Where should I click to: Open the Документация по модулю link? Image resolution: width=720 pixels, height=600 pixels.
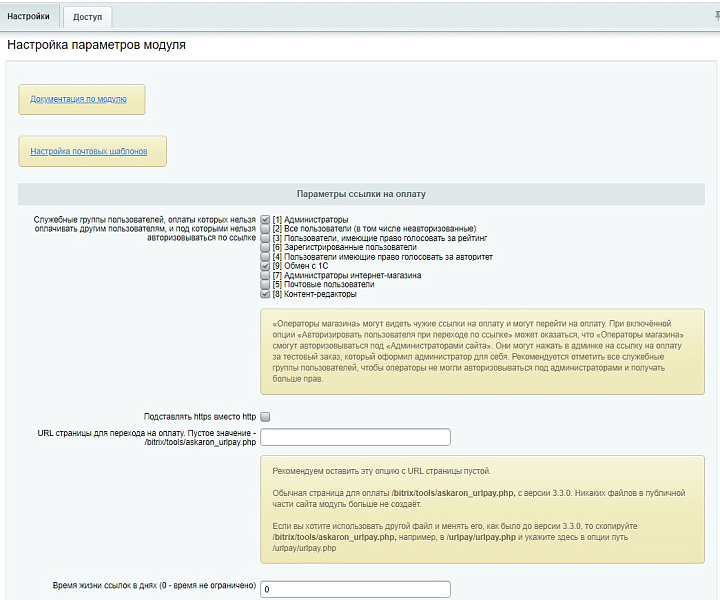[78, 100]
